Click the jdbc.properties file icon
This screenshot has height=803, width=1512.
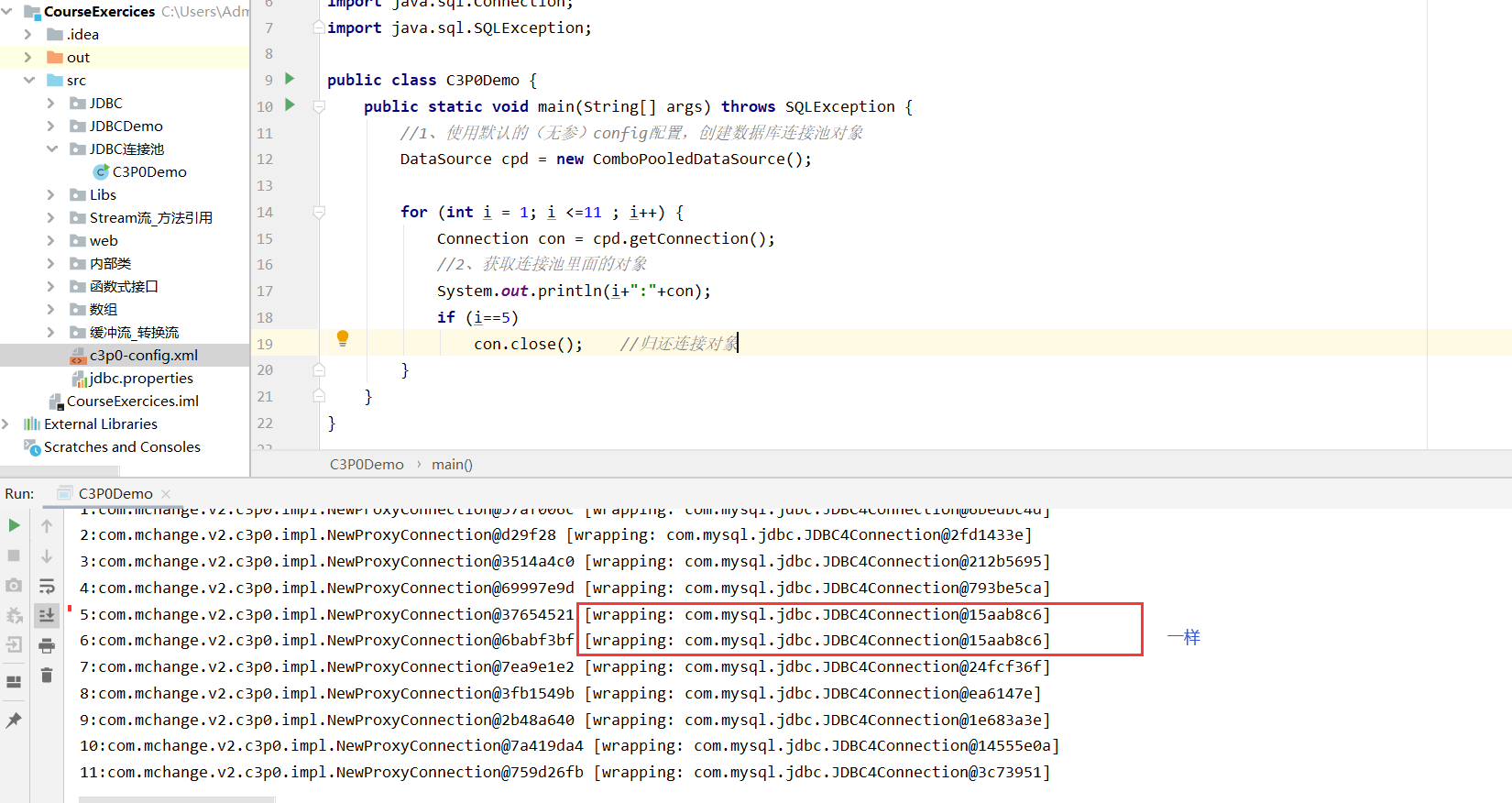79,379
